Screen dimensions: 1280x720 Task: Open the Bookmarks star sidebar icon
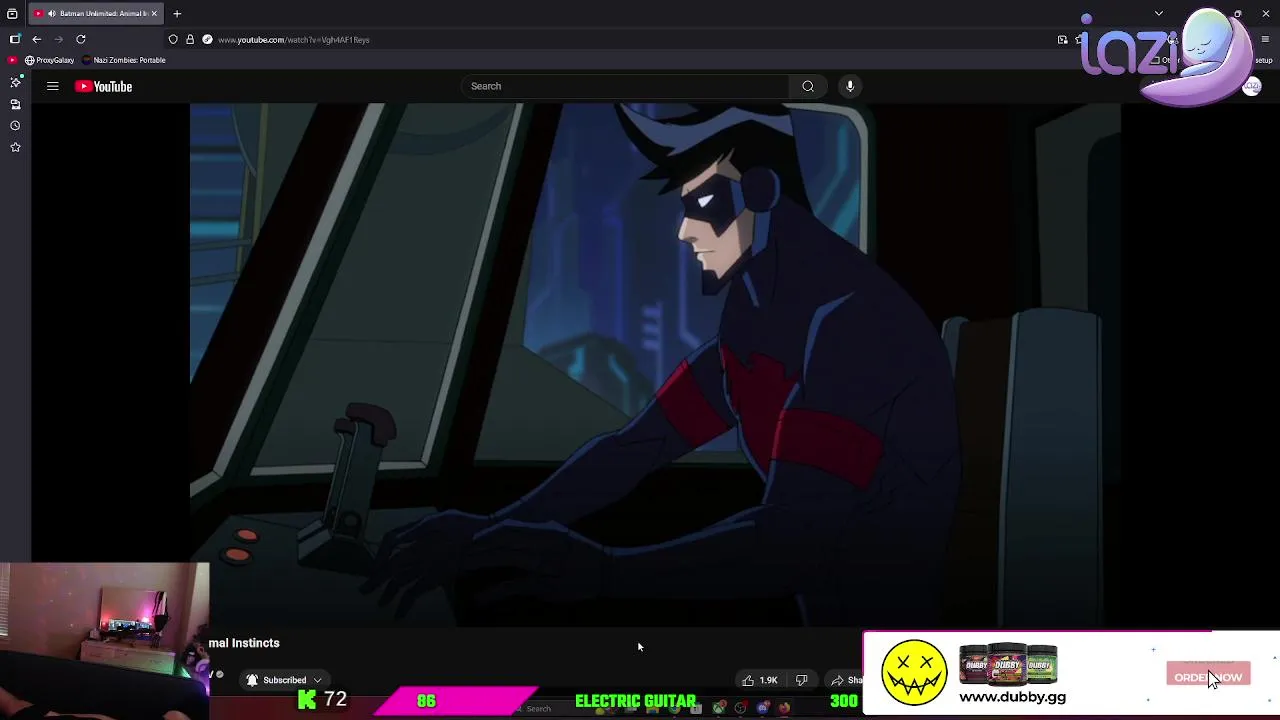[15, 147]
